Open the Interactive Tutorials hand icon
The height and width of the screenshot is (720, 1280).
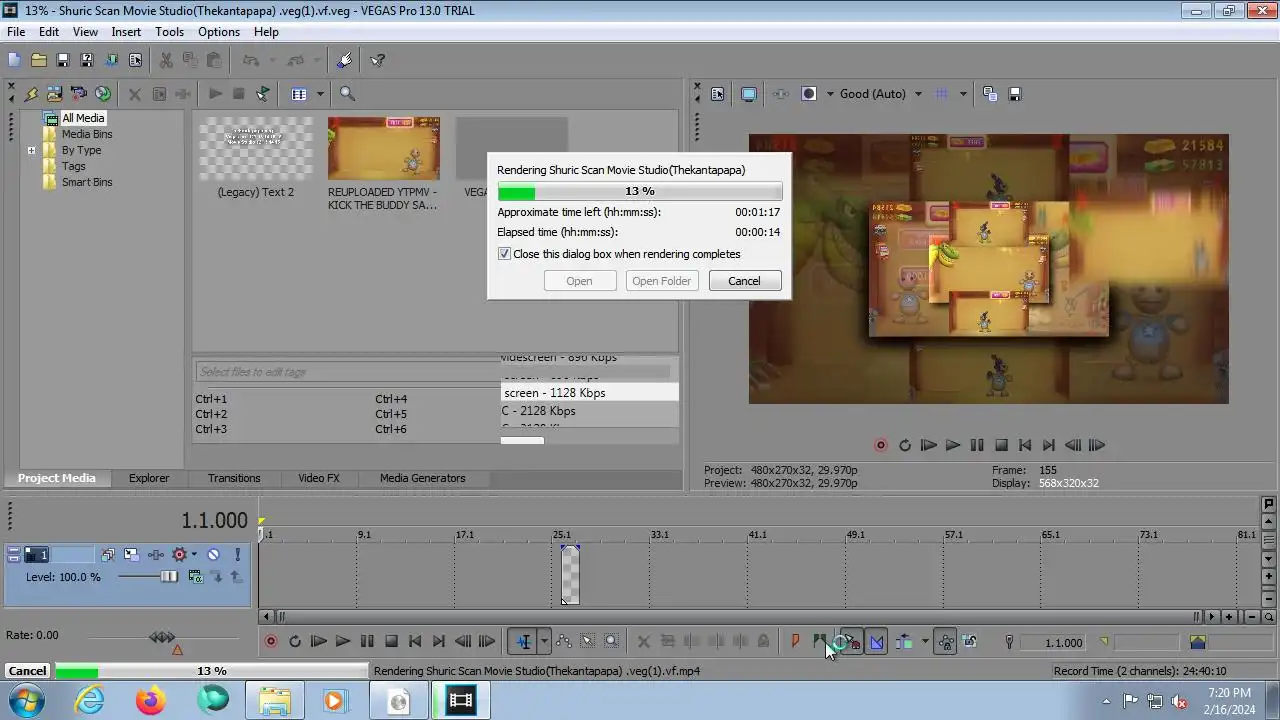[345, 60]
